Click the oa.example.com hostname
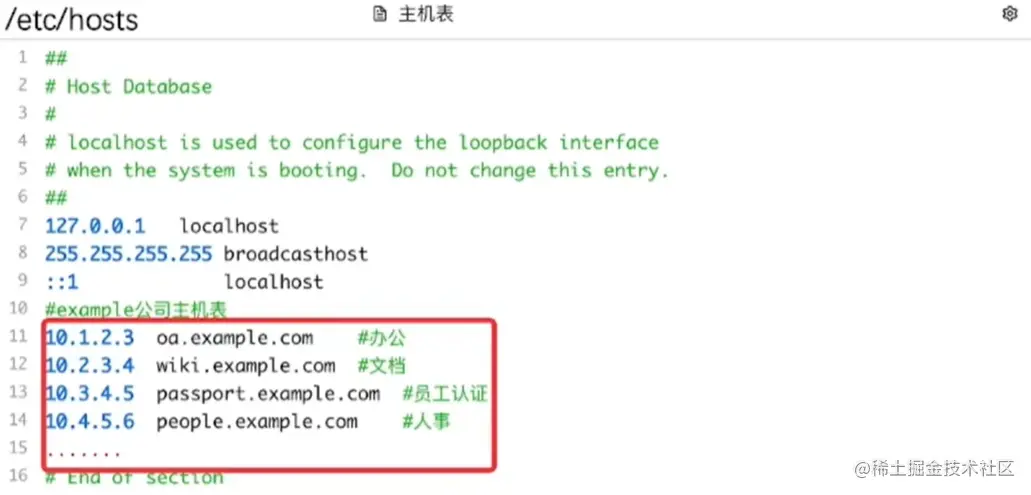1031x495 pixels. [235, 339]
